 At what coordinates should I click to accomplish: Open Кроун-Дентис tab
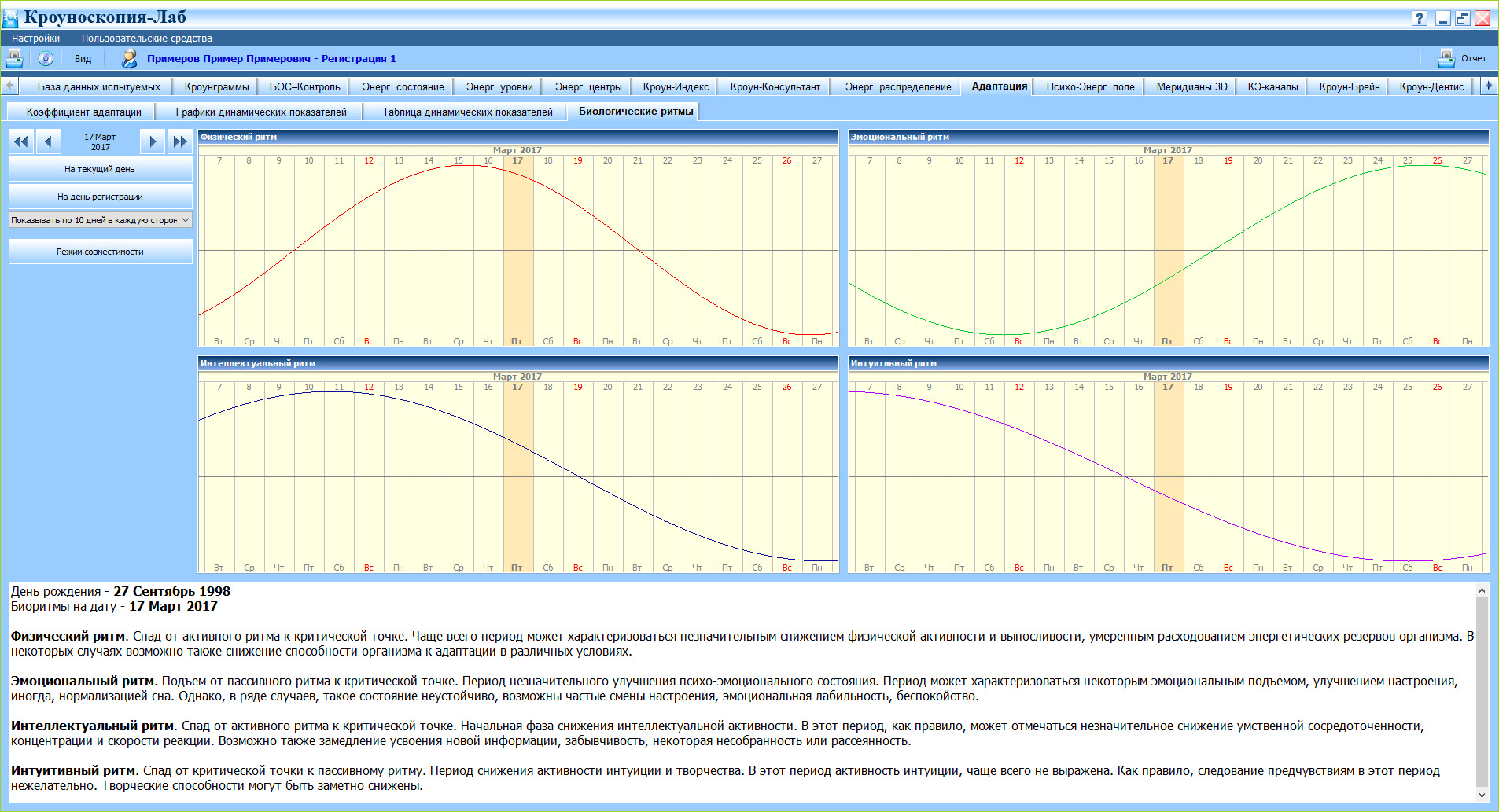point(1431,86)
